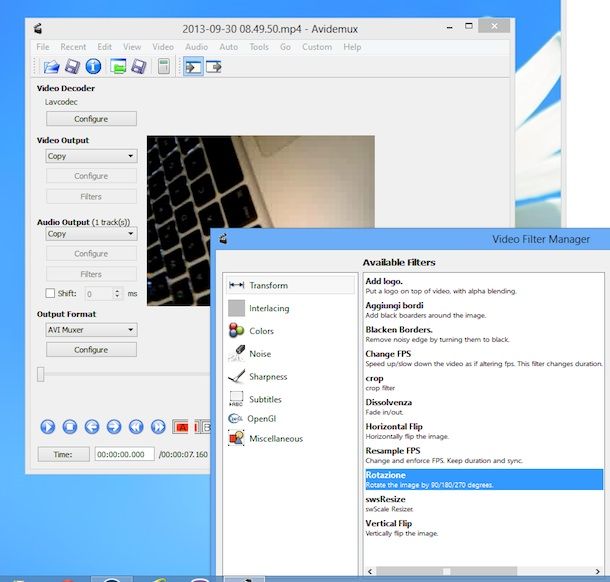Go to next frame arrow button

pyautogui.click(x=114, y=427)
